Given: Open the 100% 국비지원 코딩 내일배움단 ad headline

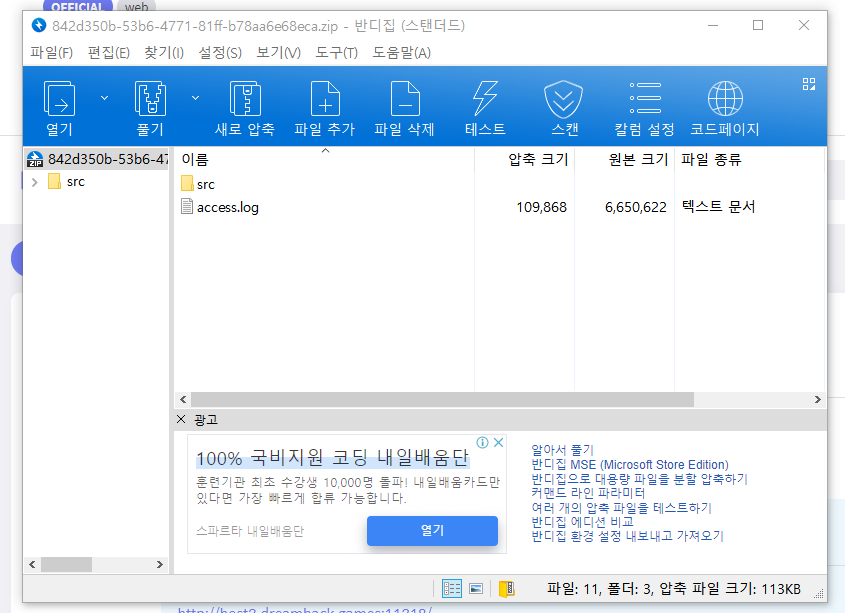Looking at the screenshot, I should [x=332, y=458].
